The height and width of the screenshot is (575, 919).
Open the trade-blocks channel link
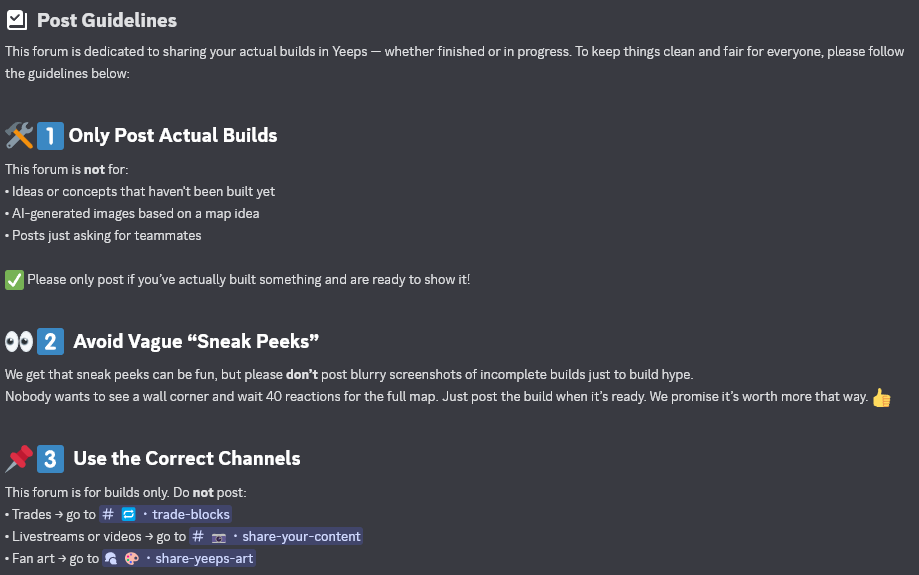coord(165,514)
